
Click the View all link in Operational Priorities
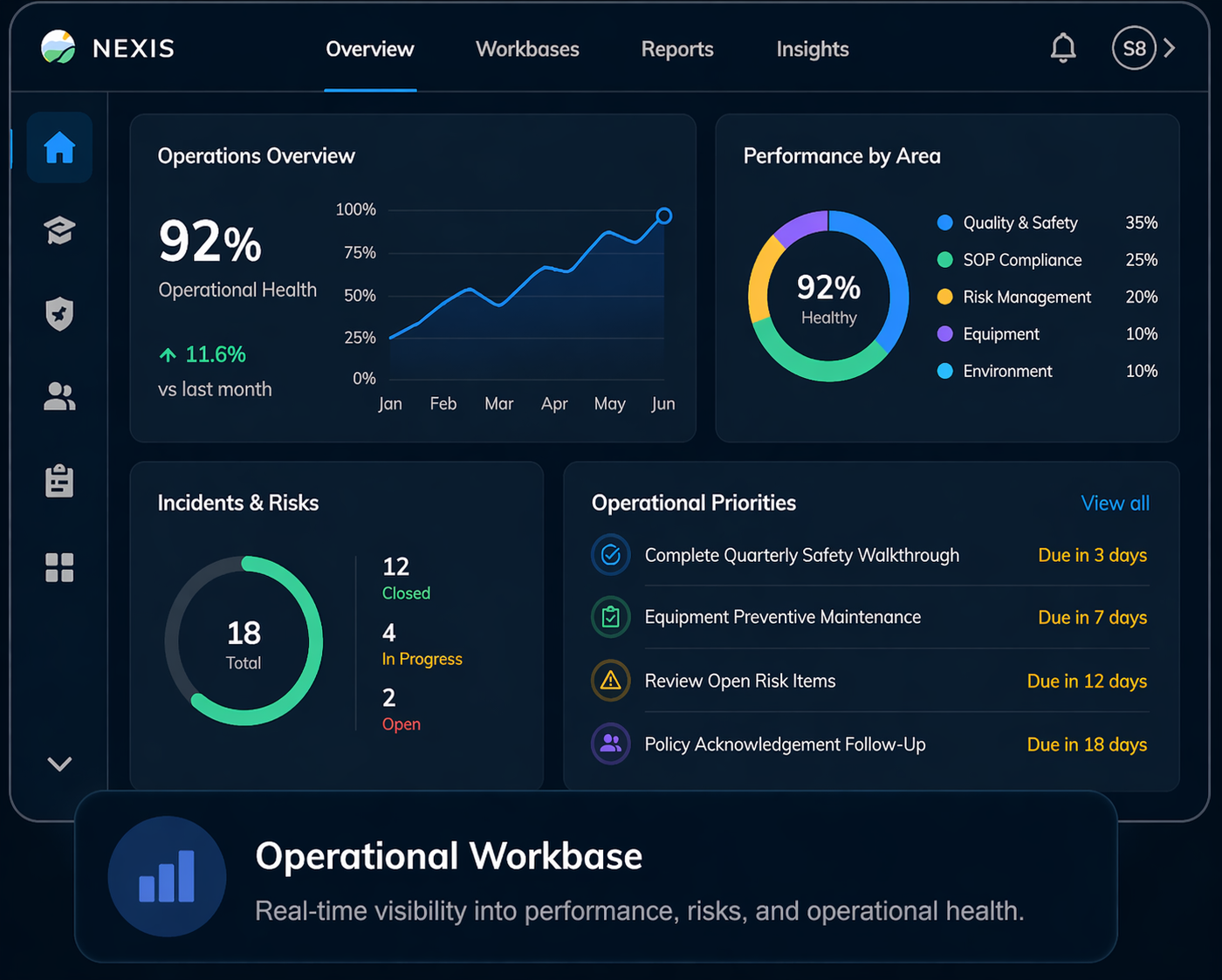pos(1115,504)
